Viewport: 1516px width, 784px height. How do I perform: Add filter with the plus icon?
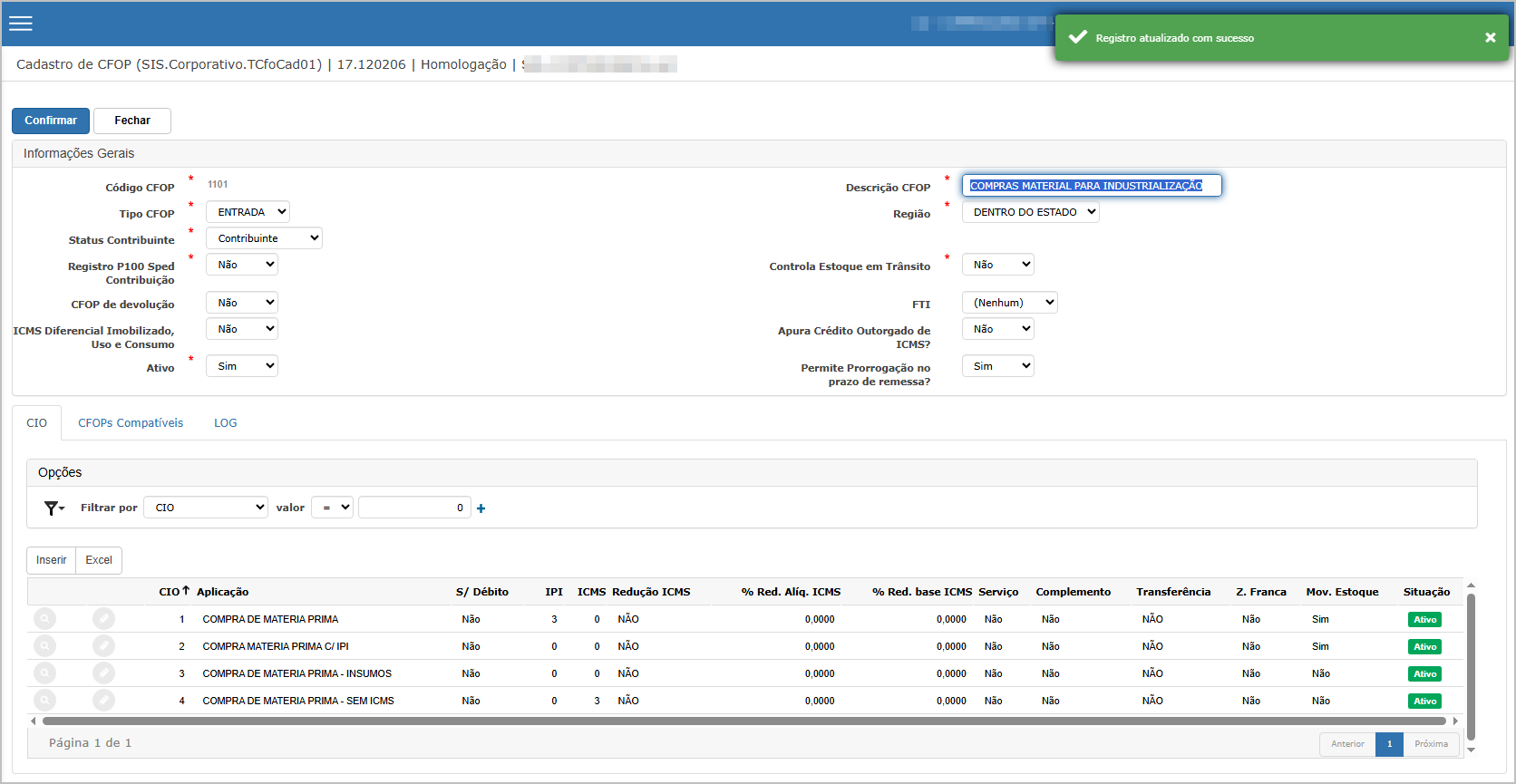click(481, 508)
